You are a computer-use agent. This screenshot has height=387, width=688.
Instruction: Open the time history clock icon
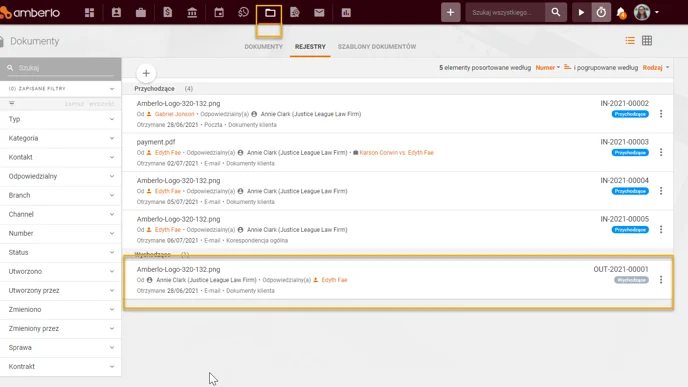click(244, 12)
